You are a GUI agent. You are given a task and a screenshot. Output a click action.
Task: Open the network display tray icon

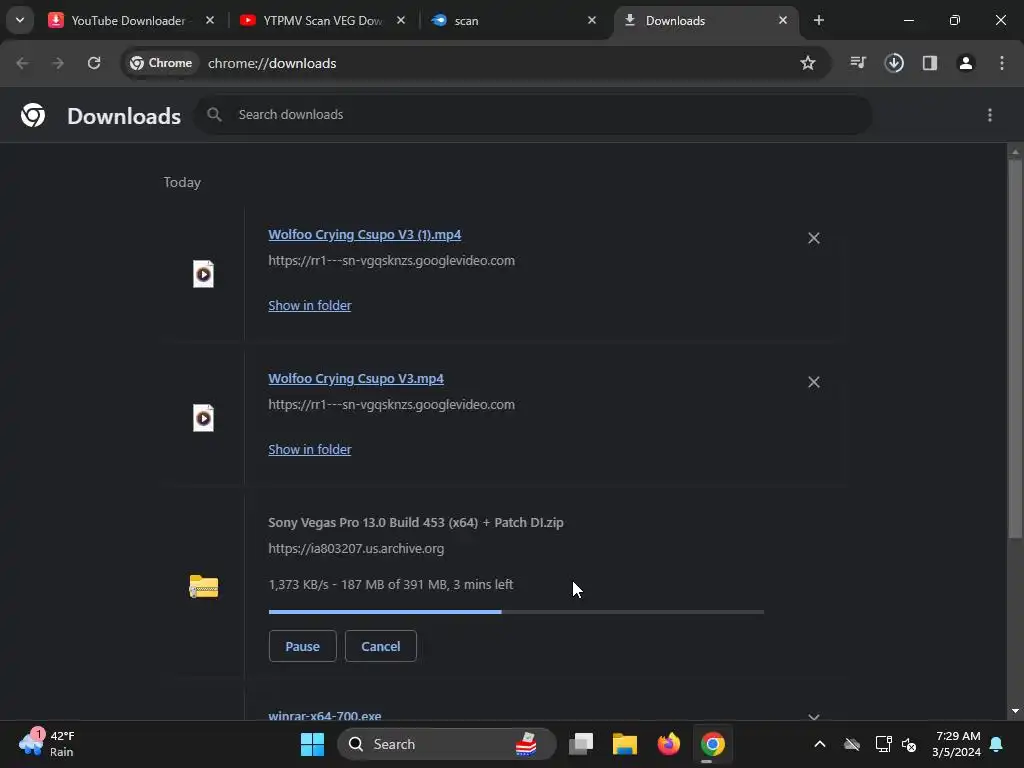[x=883, y=744]
